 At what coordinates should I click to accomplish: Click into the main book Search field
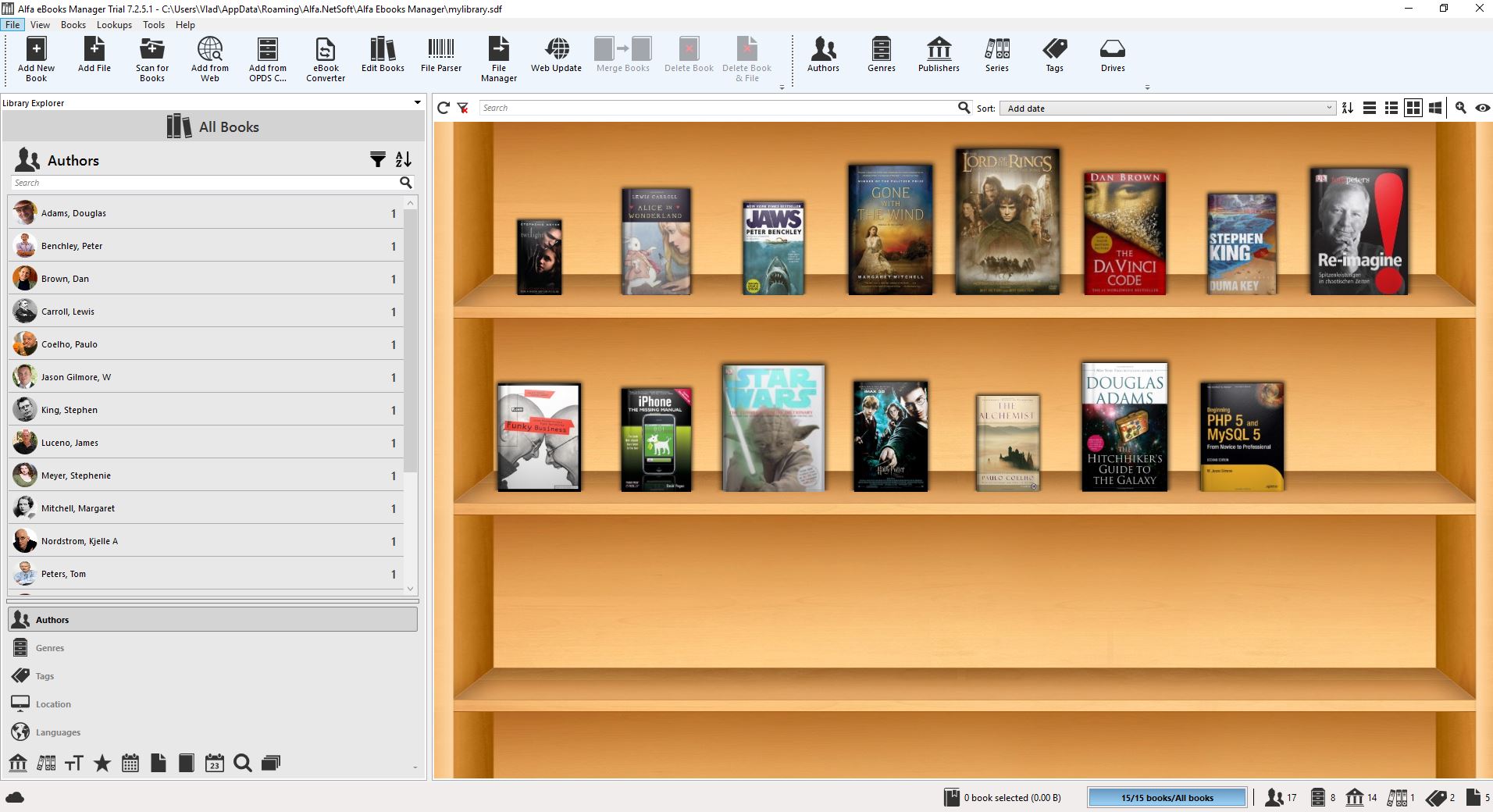pyautogui.click(x=718, y=108)
